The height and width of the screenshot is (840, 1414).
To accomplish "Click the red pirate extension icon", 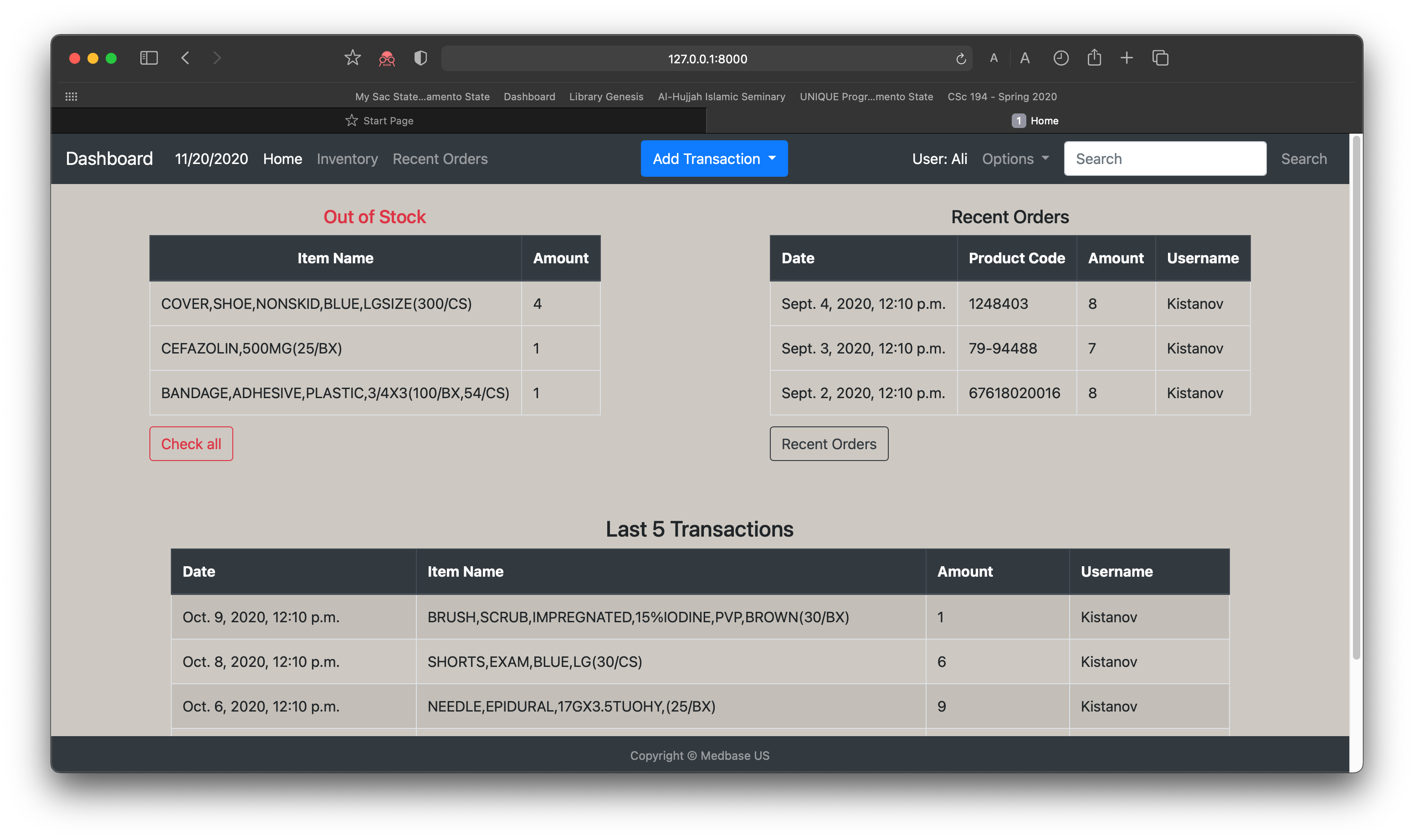I will tap(387, 58).
